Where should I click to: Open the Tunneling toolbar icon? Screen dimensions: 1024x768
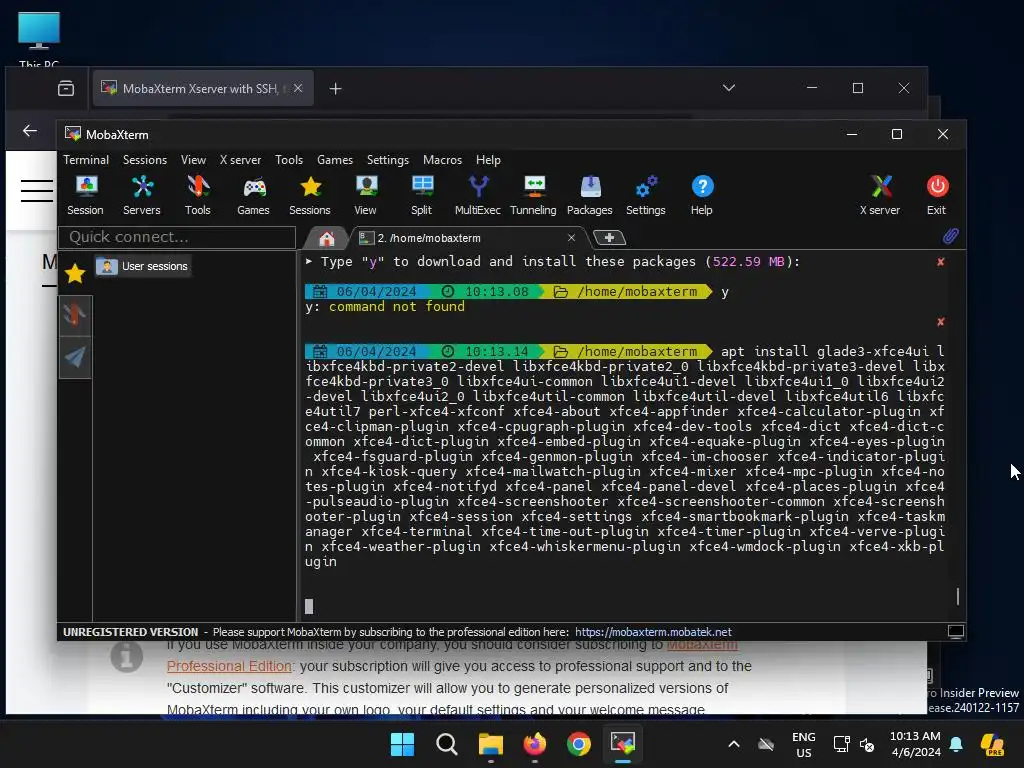(x=534, y=195)
